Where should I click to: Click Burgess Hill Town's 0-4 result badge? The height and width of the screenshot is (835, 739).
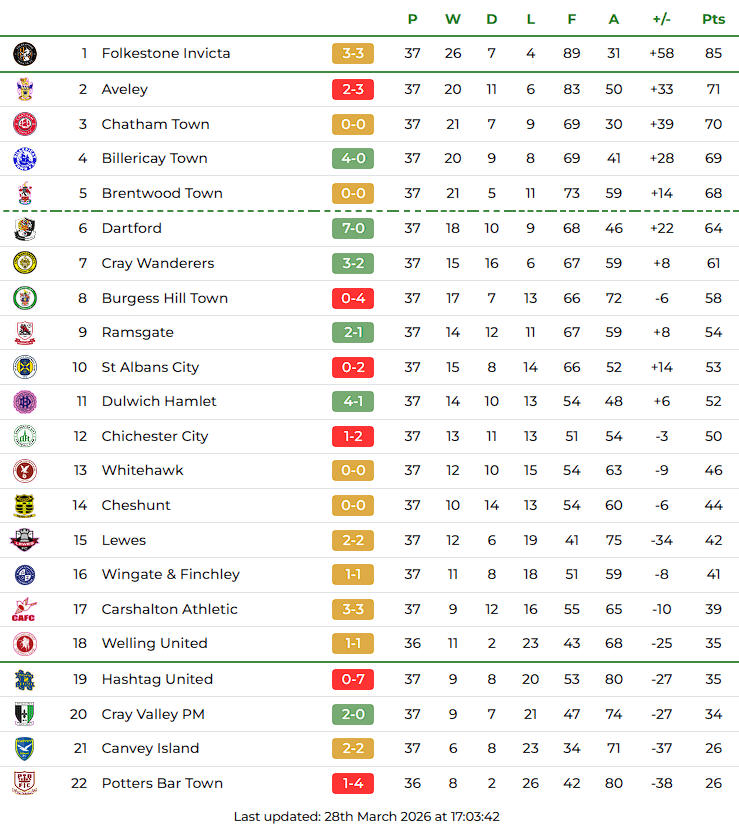click(x=353, y=298)
